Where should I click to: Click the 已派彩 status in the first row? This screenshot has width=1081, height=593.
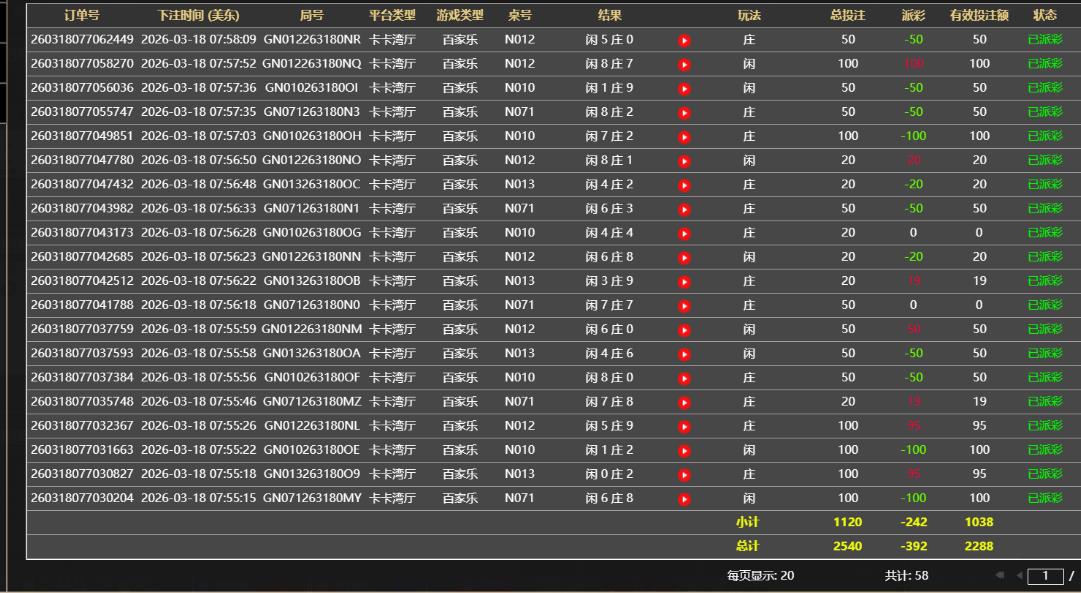1045,40
